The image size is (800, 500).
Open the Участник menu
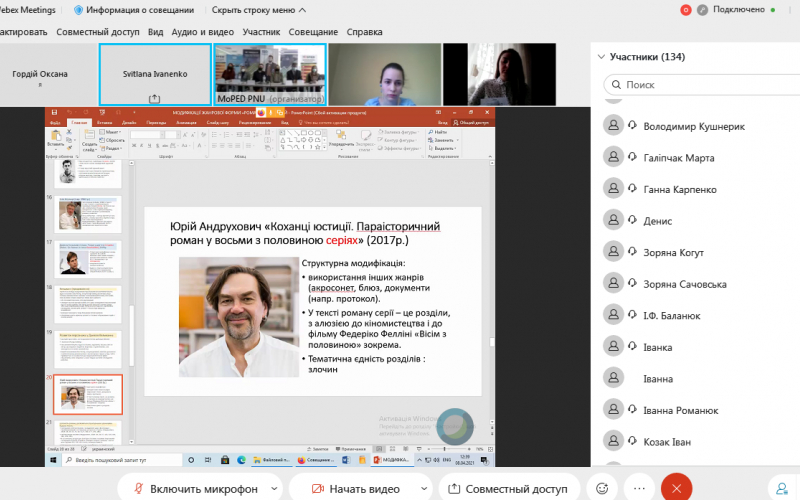[261, 32]
